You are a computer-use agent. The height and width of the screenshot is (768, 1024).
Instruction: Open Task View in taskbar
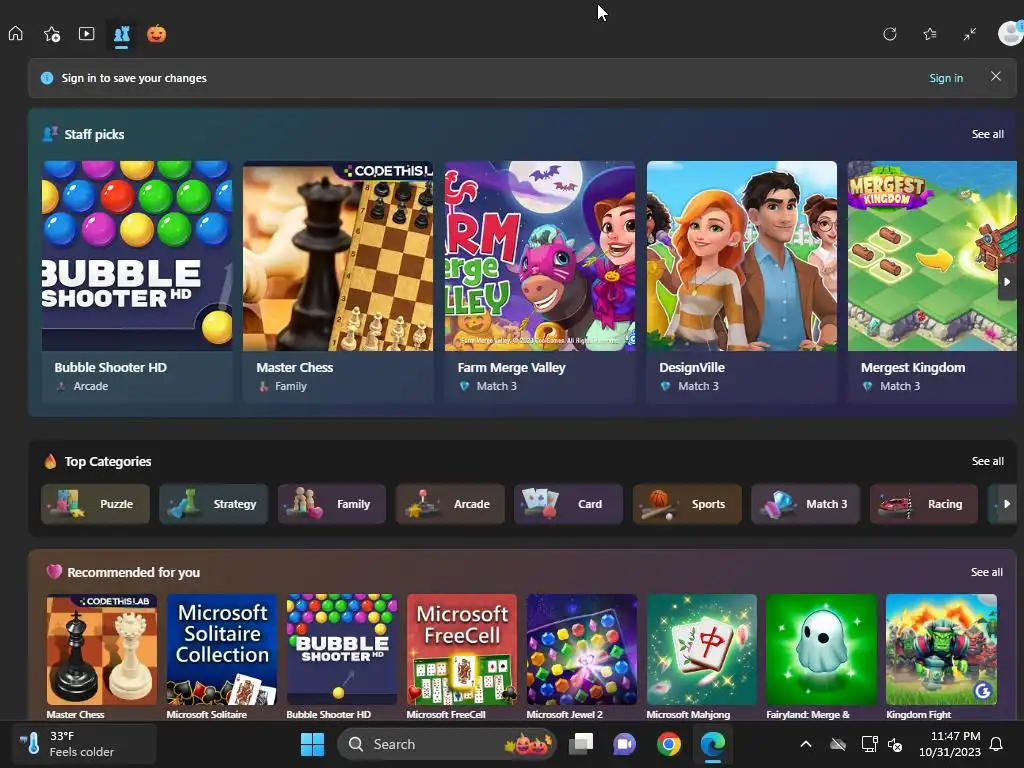point(581,744)
